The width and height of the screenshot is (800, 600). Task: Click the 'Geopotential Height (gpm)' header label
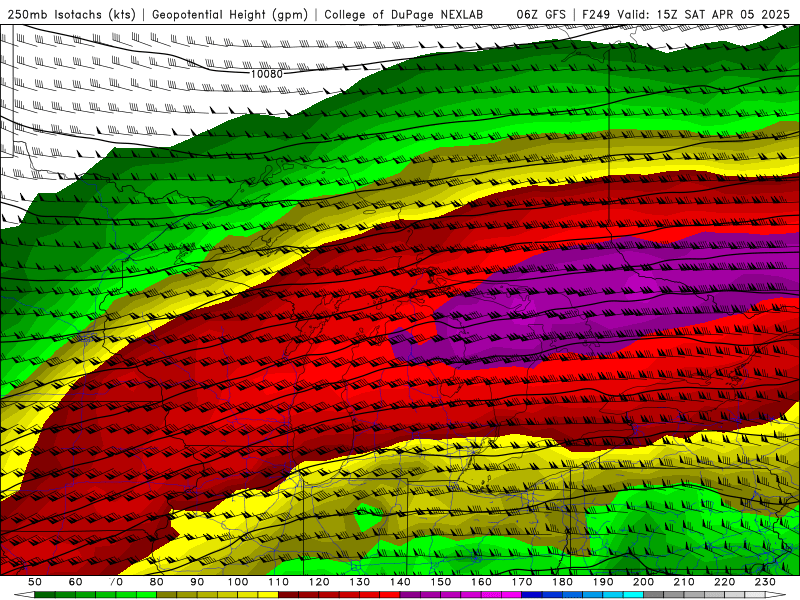click(230, 15)
